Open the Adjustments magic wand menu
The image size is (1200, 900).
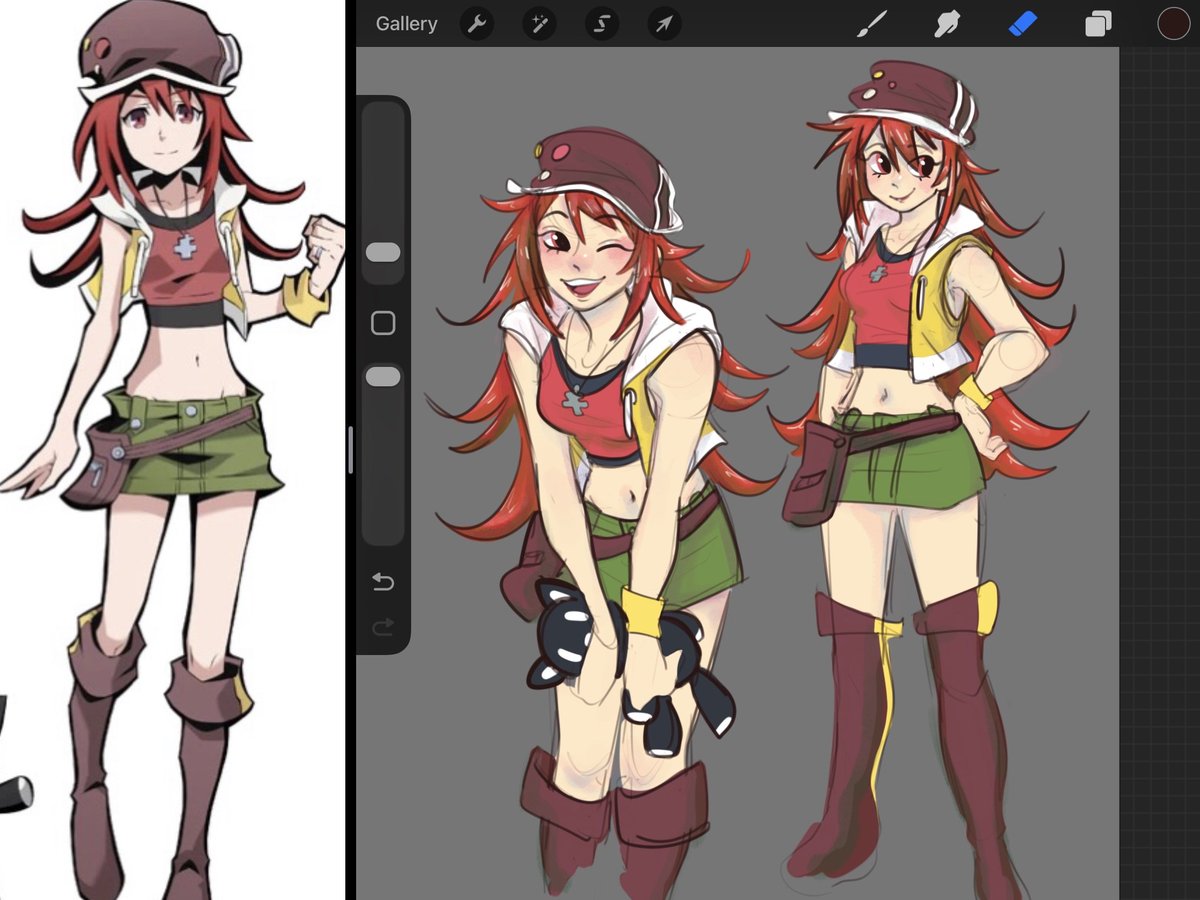(x=539, y=24)
